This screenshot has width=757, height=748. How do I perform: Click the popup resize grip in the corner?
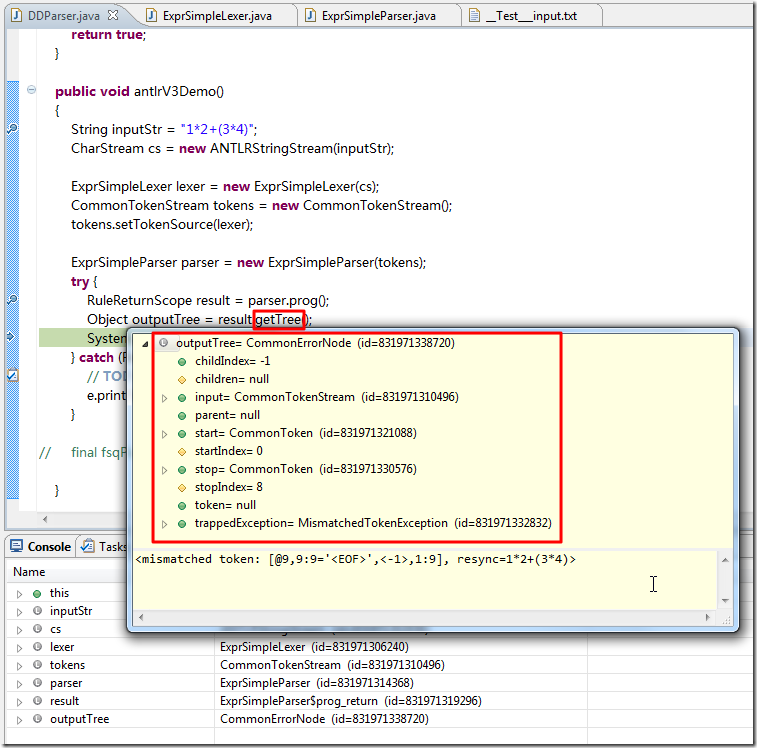point(727,621)
